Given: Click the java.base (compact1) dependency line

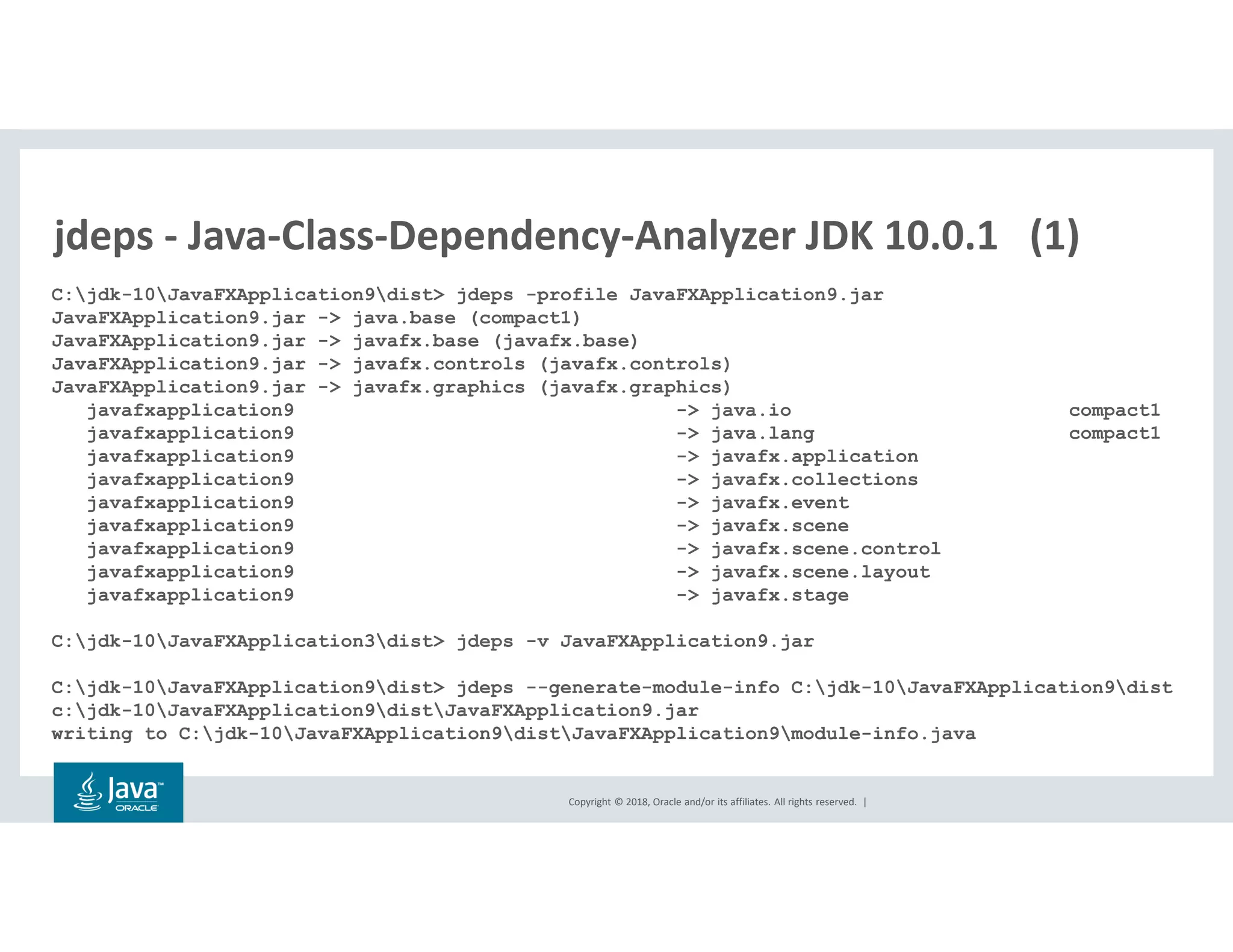Looking at the screenshot, I should [316, 318].
